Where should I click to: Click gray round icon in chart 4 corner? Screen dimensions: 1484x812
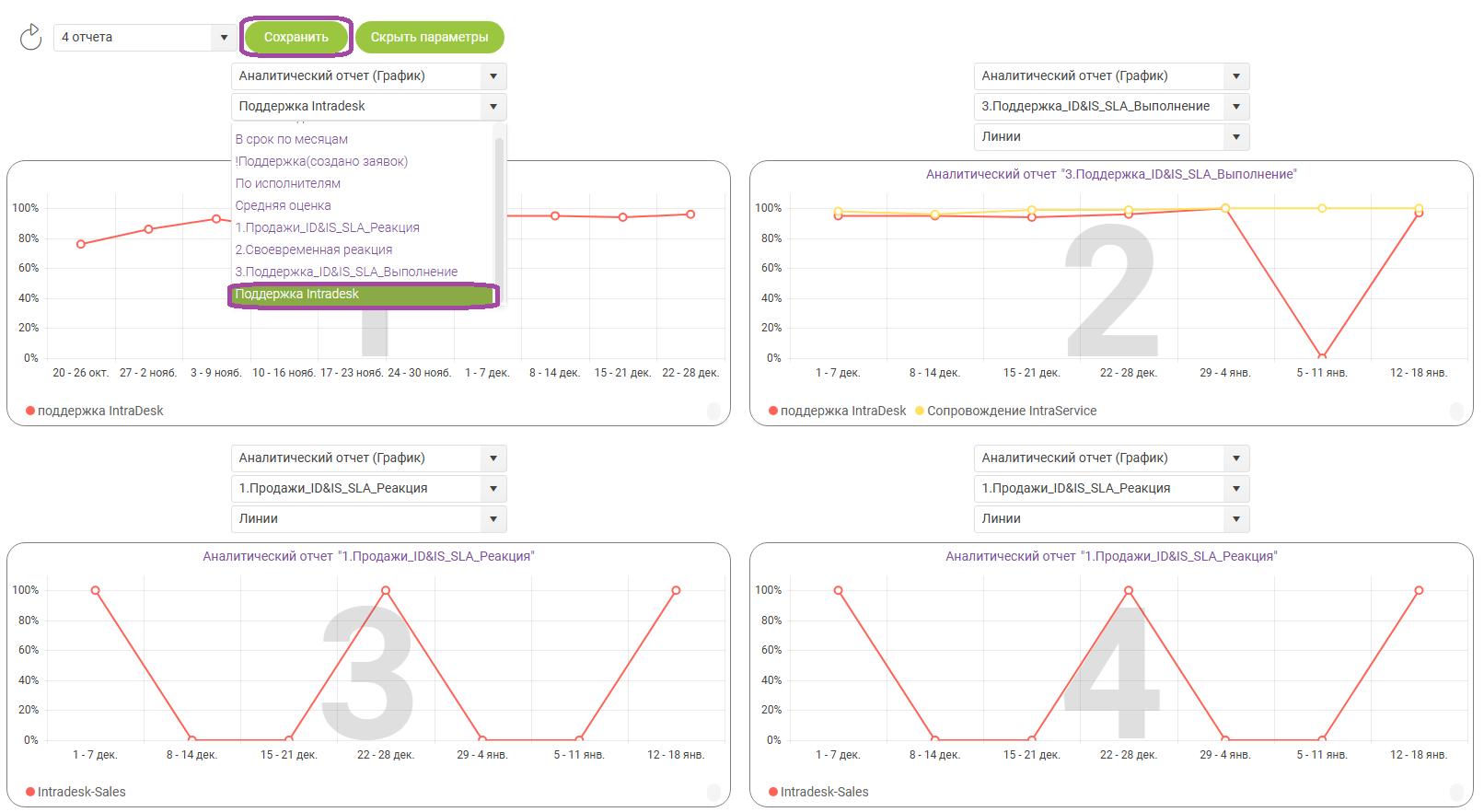coord(1455,792)
